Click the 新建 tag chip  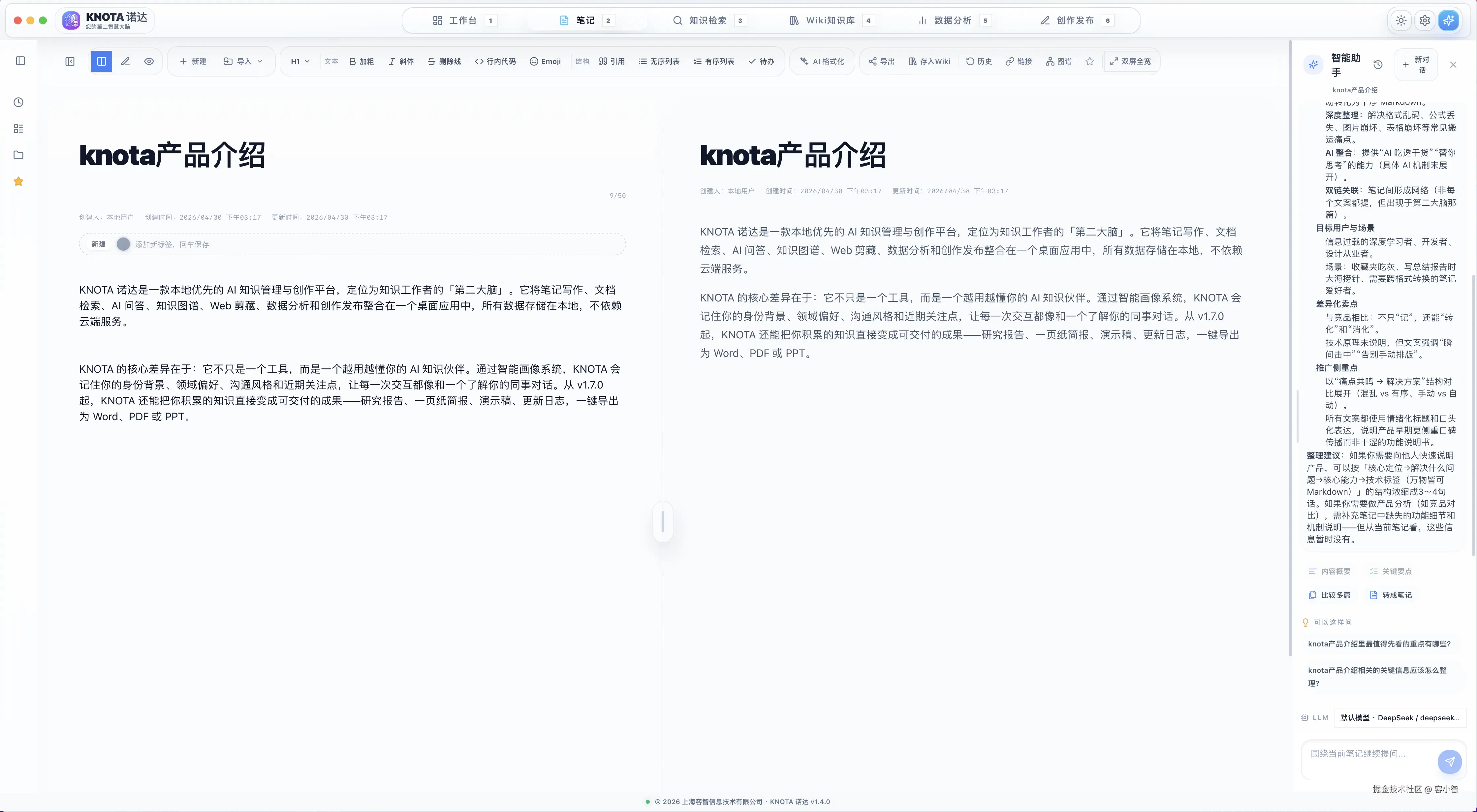tap(99, 244)
